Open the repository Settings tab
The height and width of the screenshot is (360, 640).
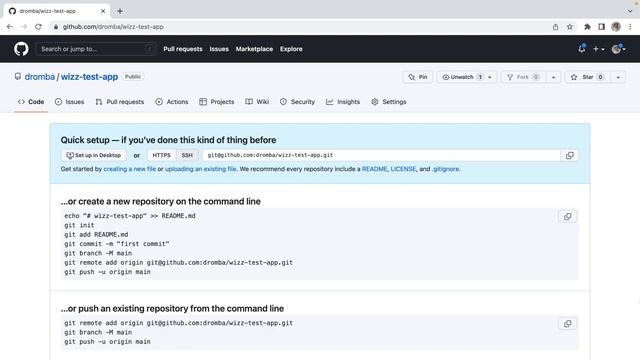(x=389, y=102)
